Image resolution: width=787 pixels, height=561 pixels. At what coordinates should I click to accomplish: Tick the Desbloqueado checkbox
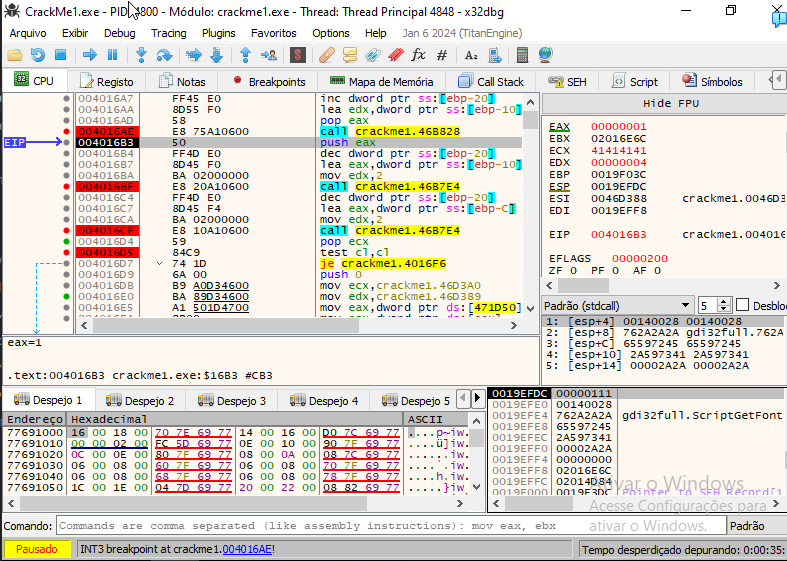742,305
